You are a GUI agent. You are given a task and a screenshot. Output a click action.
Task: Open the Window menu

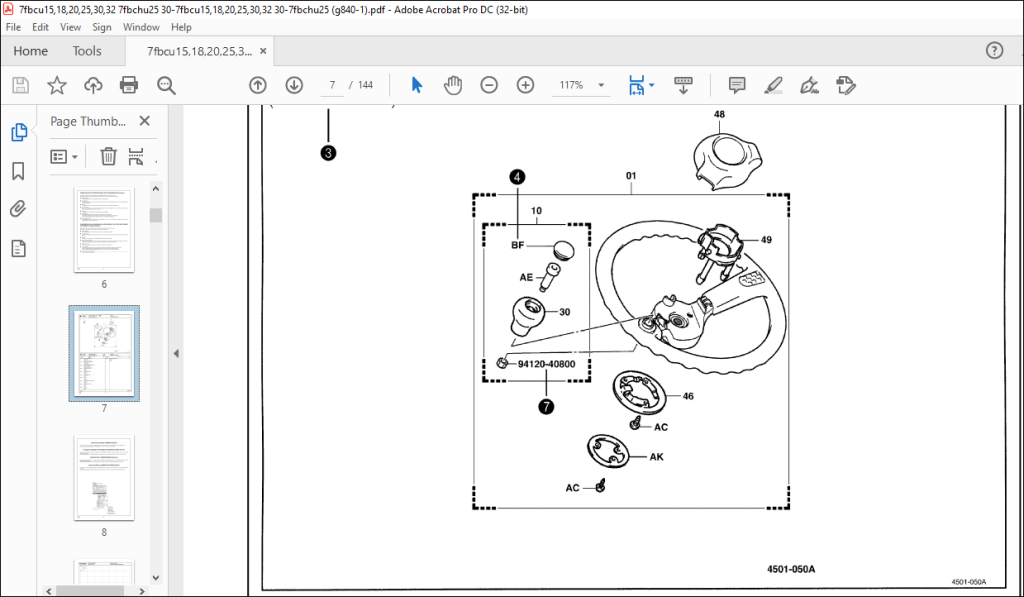pos(141,27)
